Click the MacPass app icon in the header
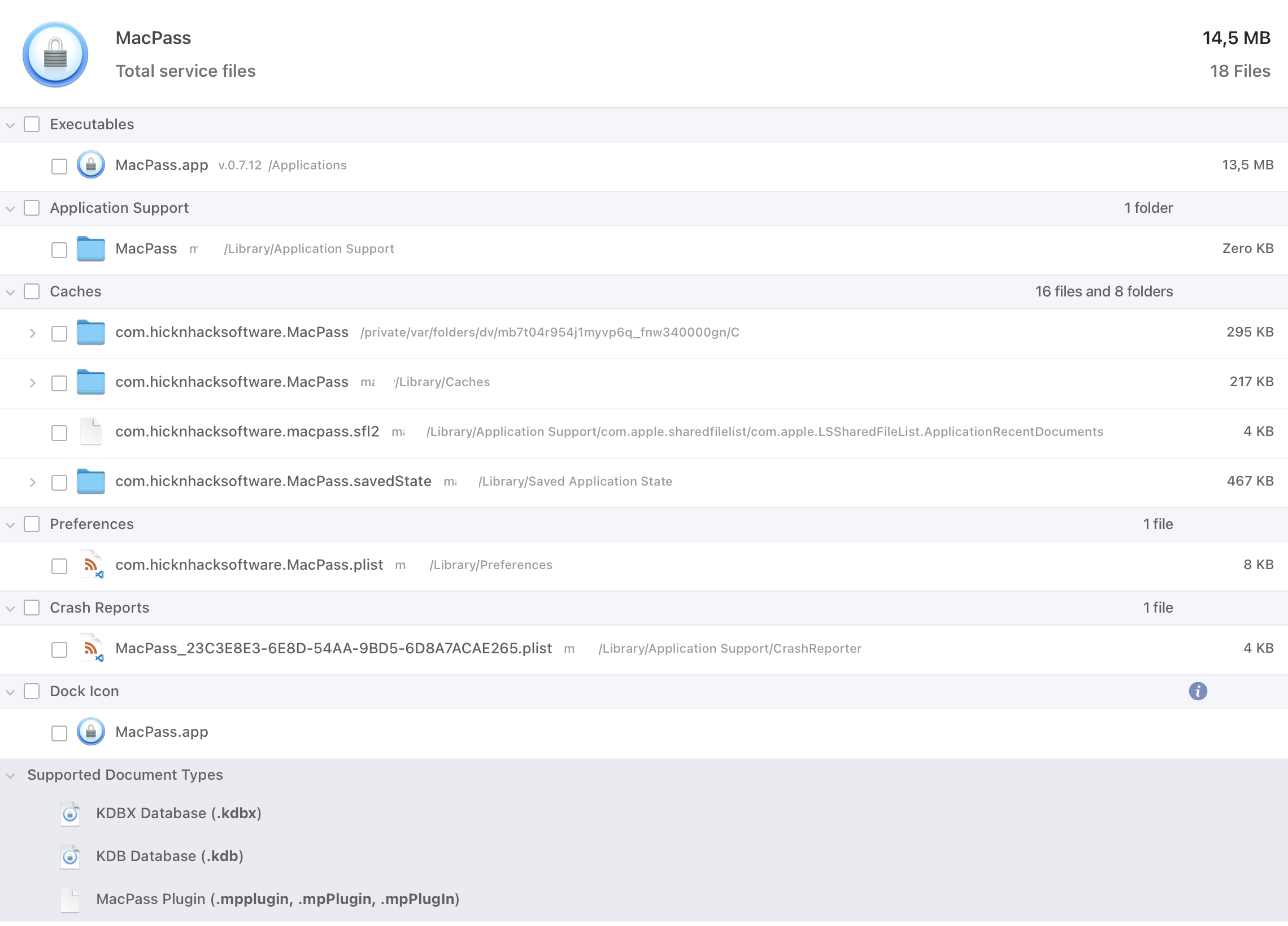The width and height of the screenshot is (1288, 926). (55, 55)
